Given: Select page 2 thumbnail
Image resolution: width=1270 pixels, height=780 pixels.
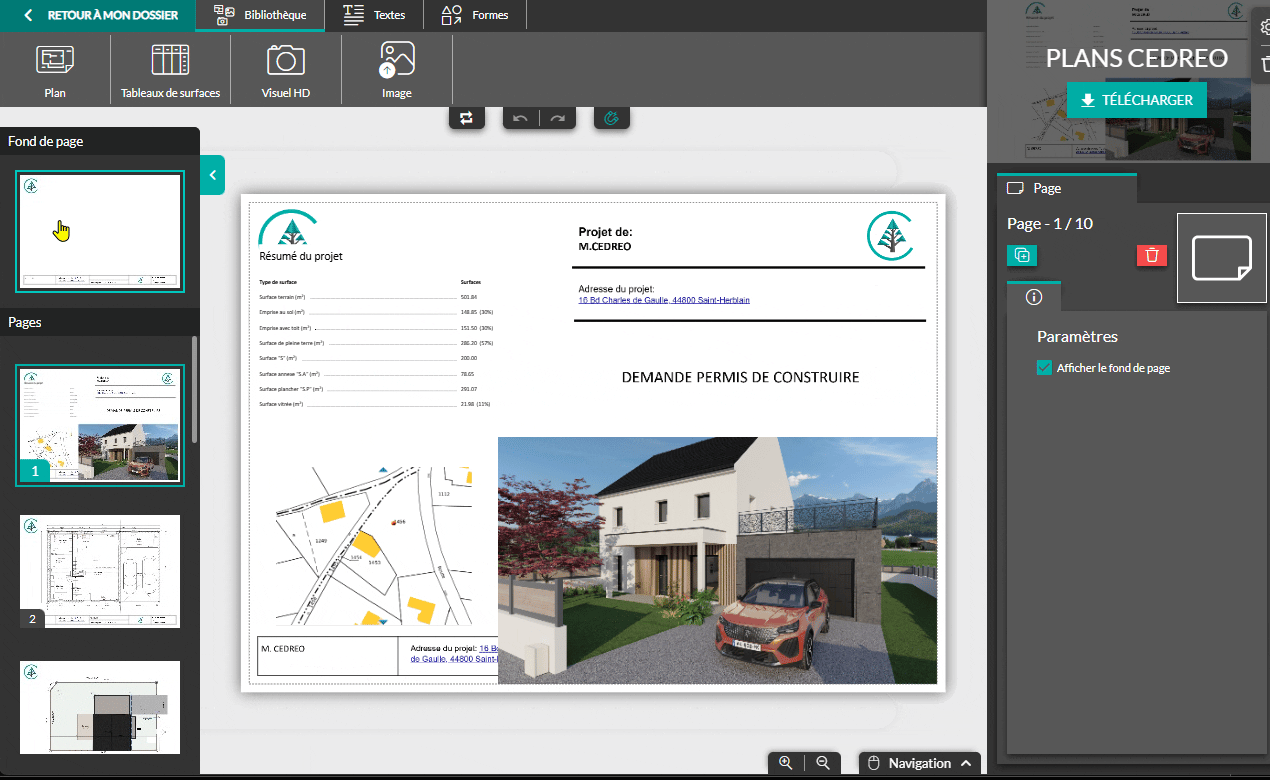Looking at the screenshot, I should [100, 571].
